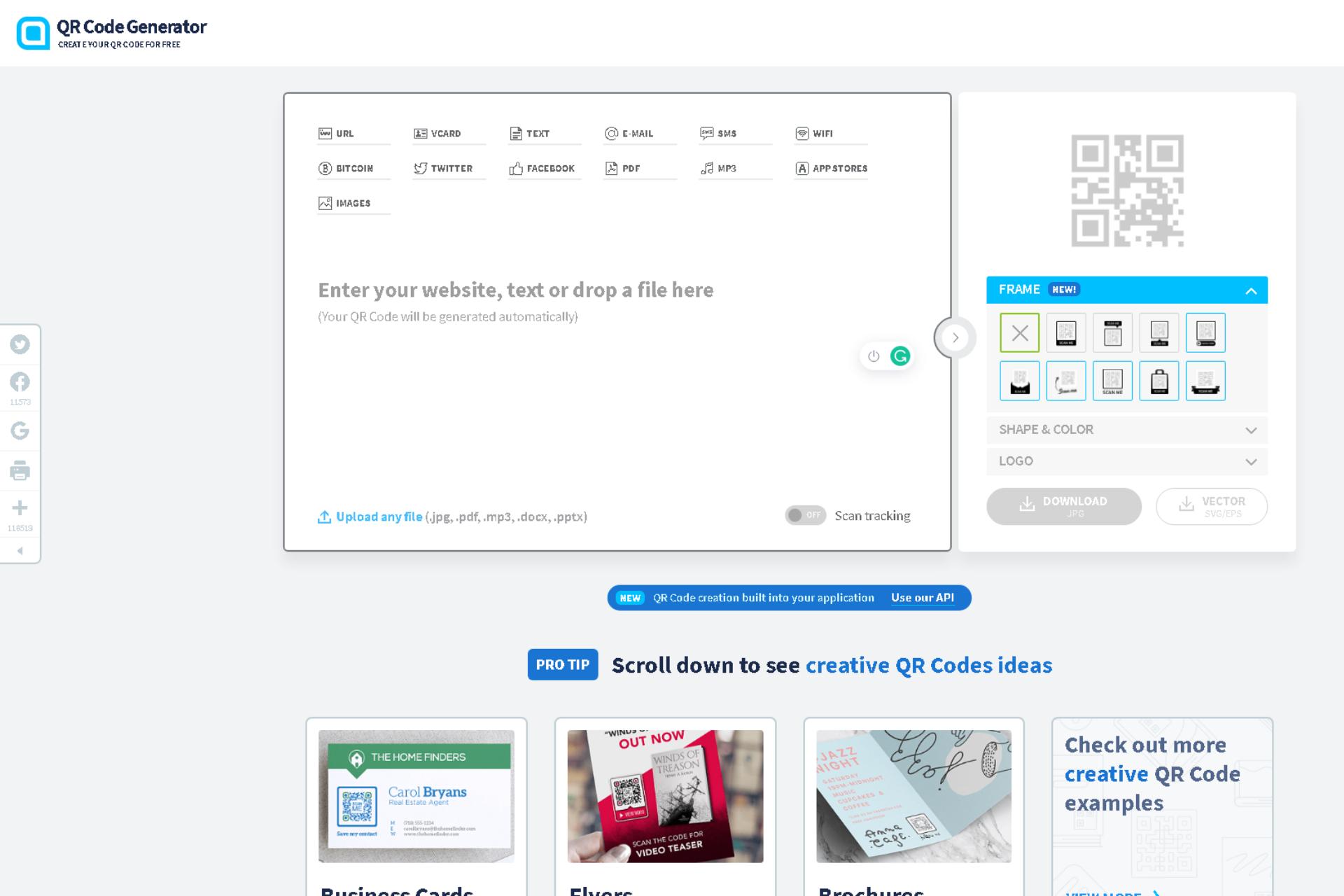Select the VCARD tab

pos(447,132)
